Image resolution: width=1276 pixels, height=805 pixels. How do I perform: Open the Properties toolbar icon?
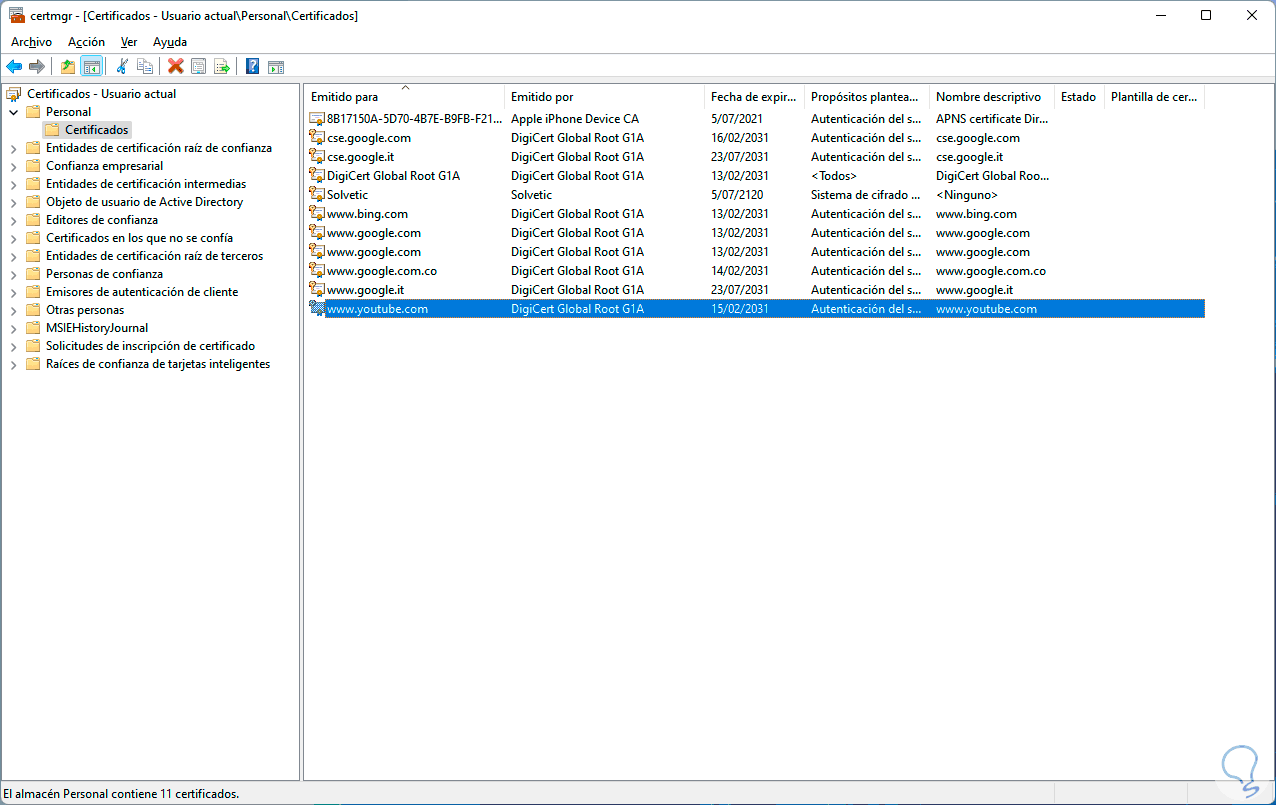click(199, 66)
